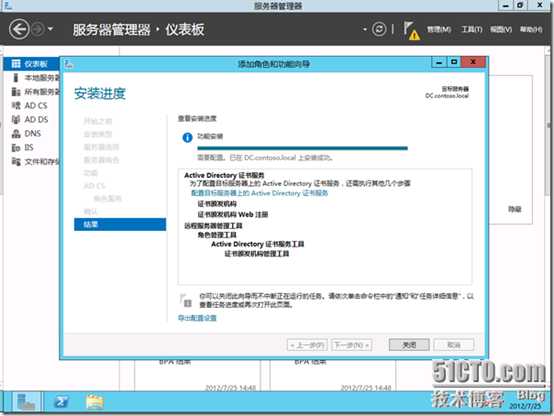Open Server Manager from the taskbar
The width and height of the screenshot is (554, 416).
point(26,402)
